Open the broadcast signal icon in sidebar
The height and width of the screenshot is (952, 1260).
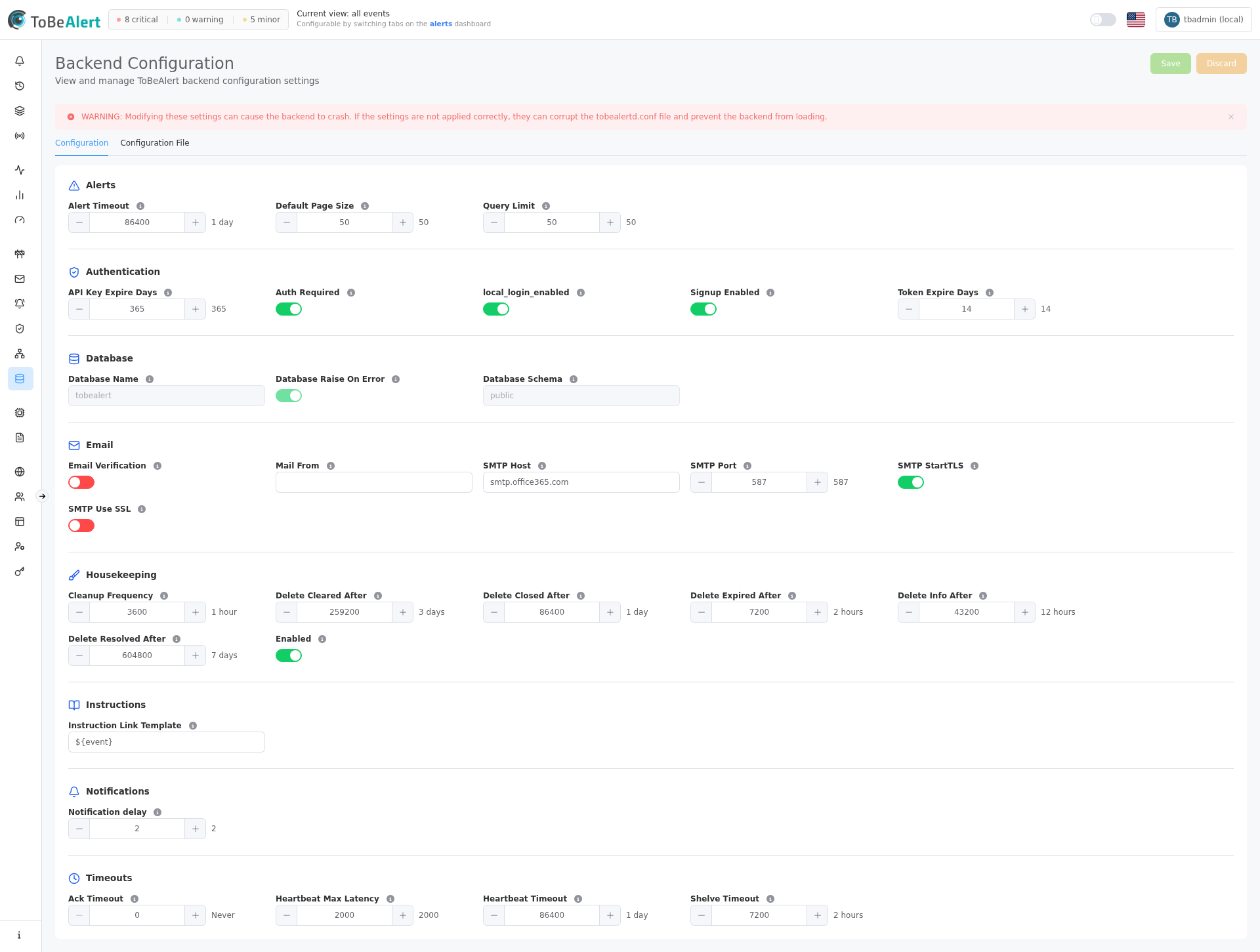pos(20,136)
